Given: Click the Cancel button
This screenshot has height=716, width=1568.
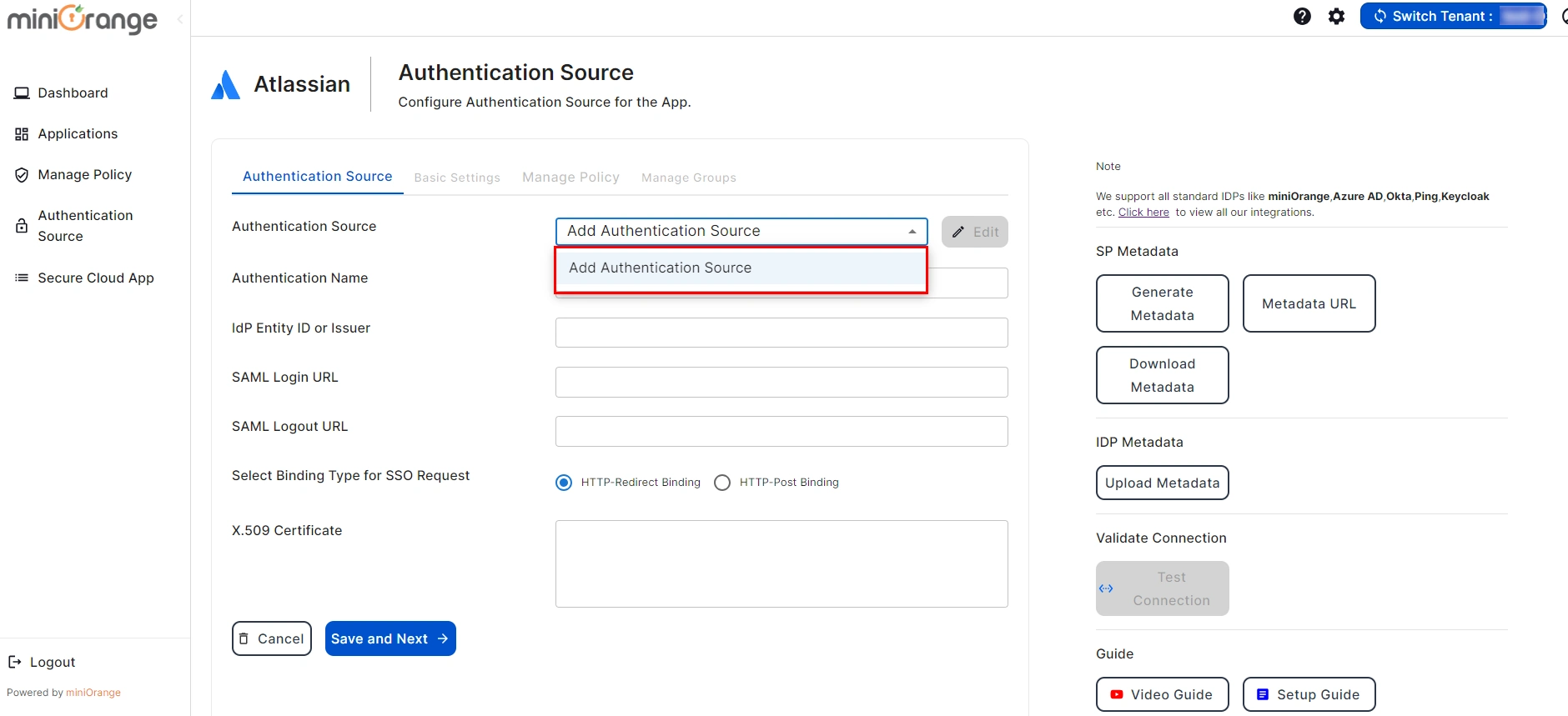Looking at the screenshot, I should tap(272, 638).
